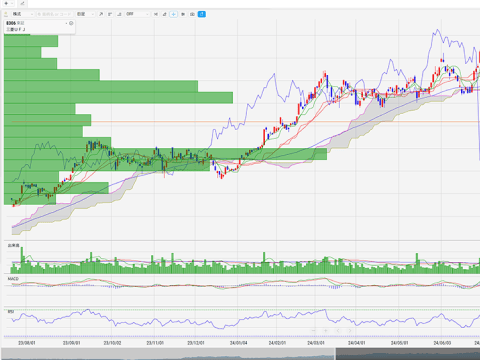Click the pencil edit drawing icon
This screenshot has height=360, width=480.
[165, 14]
